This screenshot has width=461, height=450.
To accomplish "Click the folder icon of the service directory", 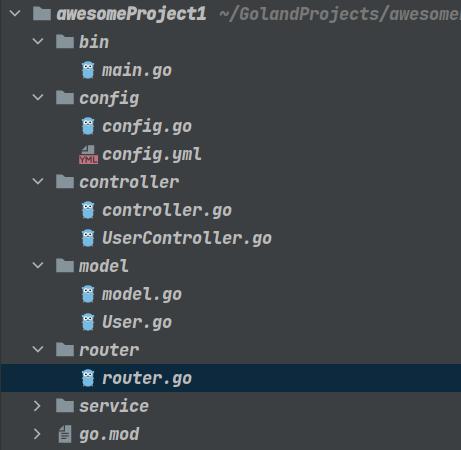I will (65, 406).
